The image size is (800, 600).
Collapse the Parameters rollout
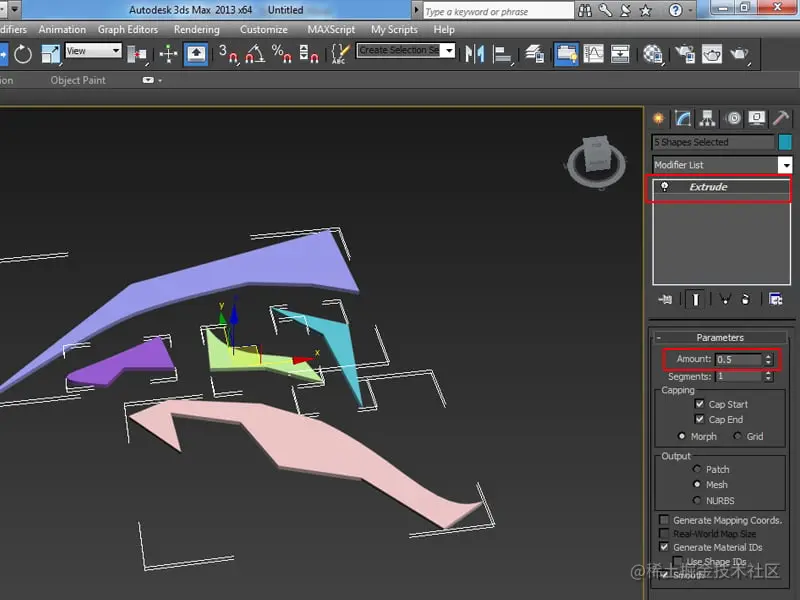(x=720, y=337)
